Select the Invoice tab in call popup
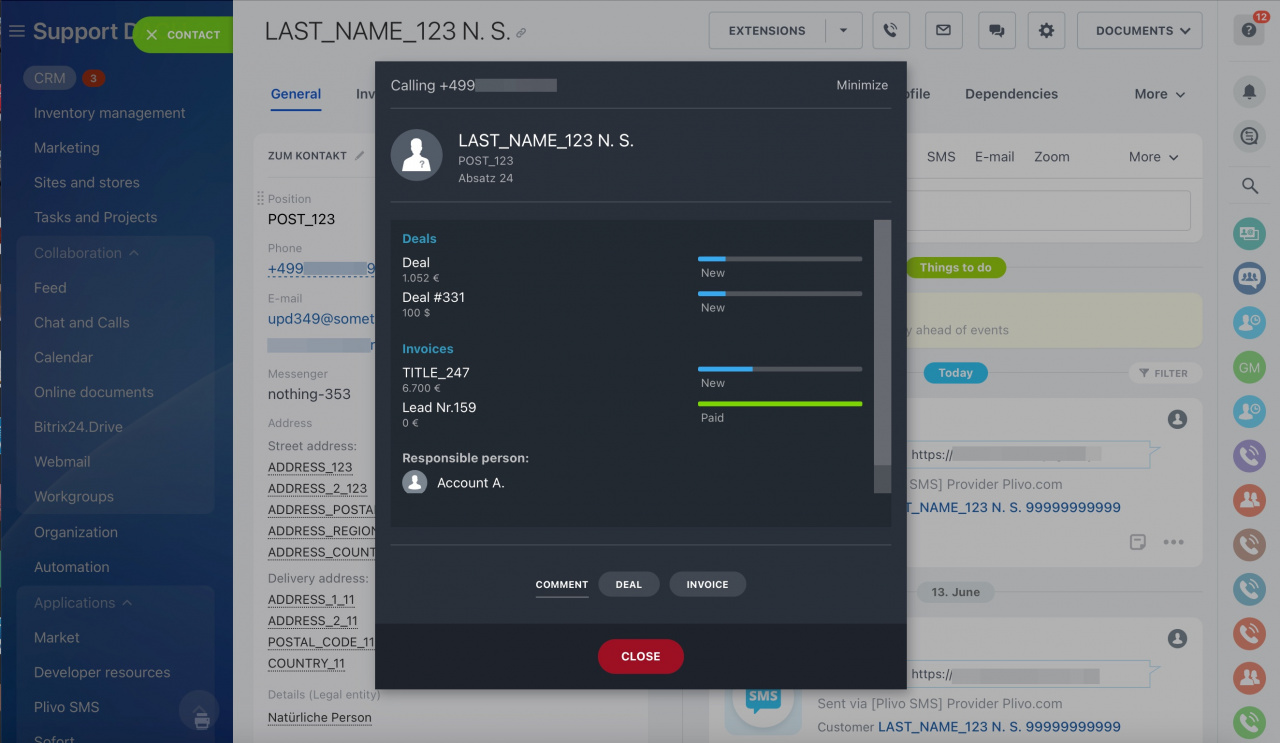Viewport: 1280px width, 743px height. (x=707, y=584)
